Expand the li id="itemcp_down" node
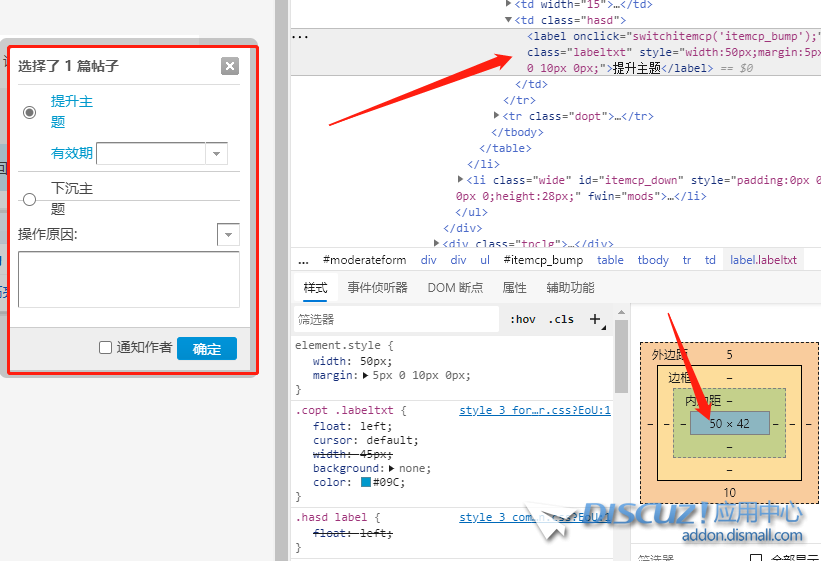 click(x=460, y=180)
